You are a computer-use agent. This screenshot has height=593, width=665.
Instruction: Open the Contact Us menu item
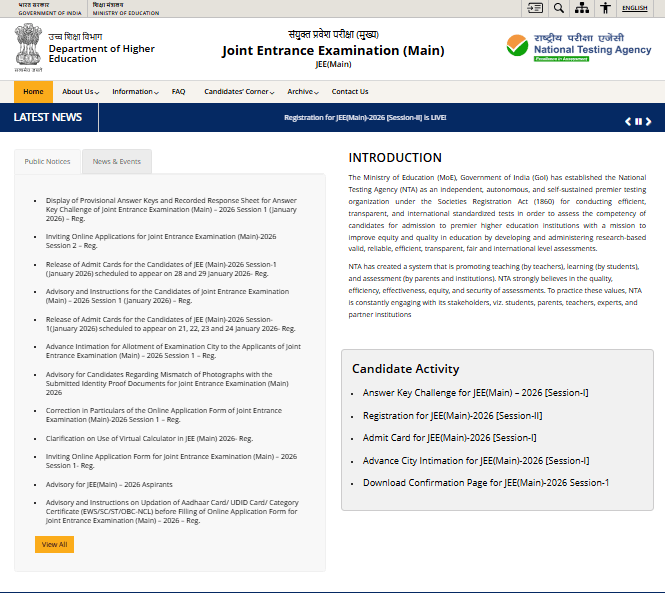(350, 92)
